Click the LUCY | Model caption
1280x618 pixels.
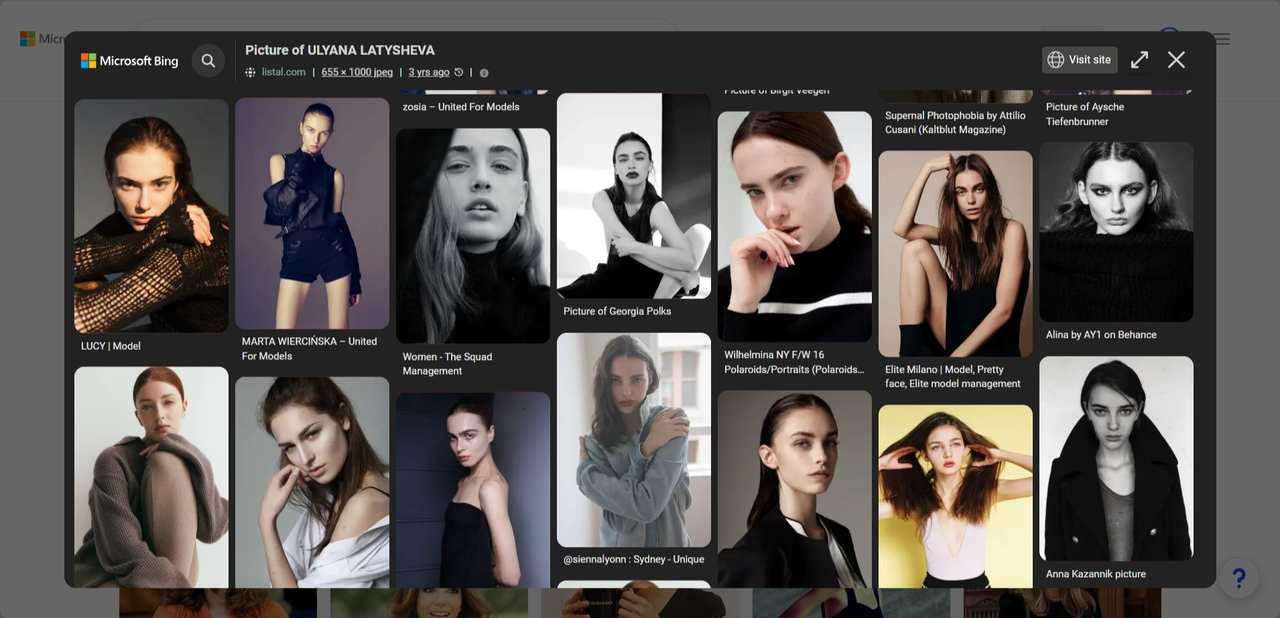click(x=111, y=346)
